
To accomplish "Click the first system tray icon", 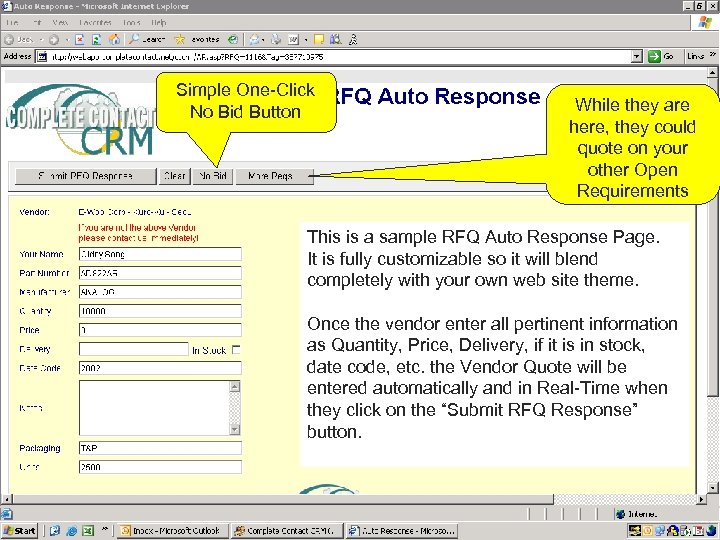I will click(635, 531).
